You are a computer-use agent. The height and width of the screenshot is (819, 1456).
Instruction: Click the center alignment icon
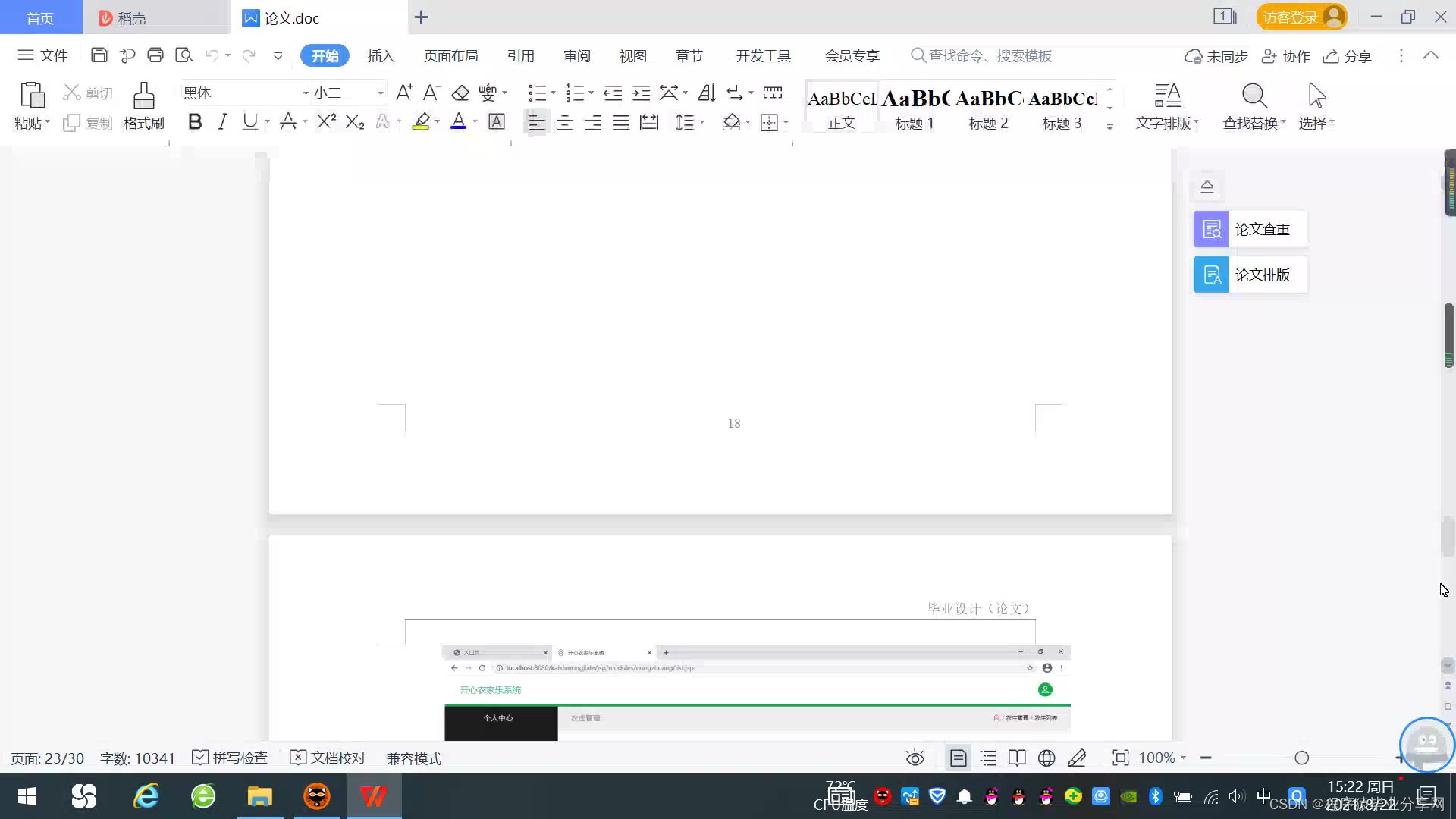(x=564, y=123)
